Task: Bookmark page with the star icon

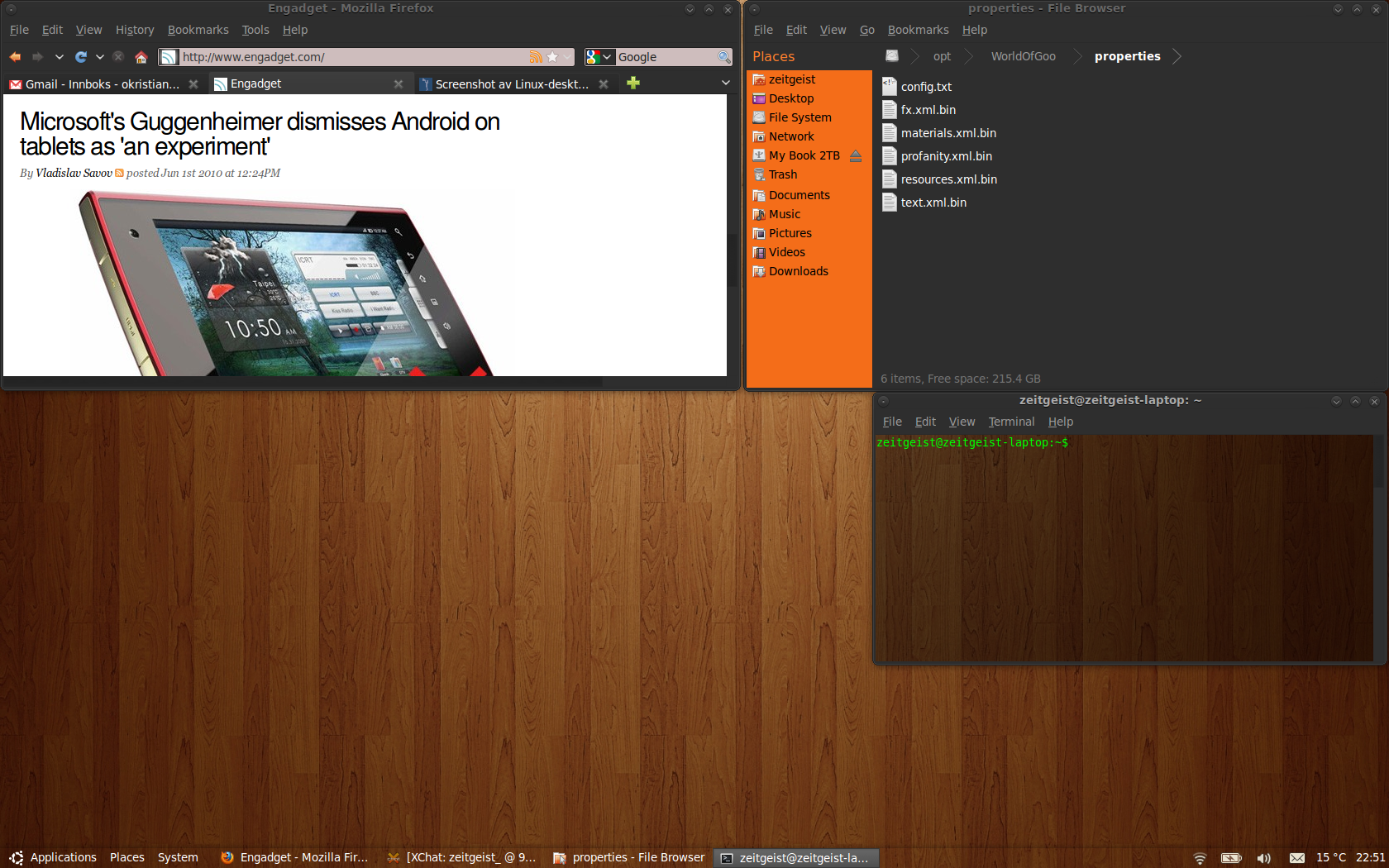Action: tap(552, 57)
